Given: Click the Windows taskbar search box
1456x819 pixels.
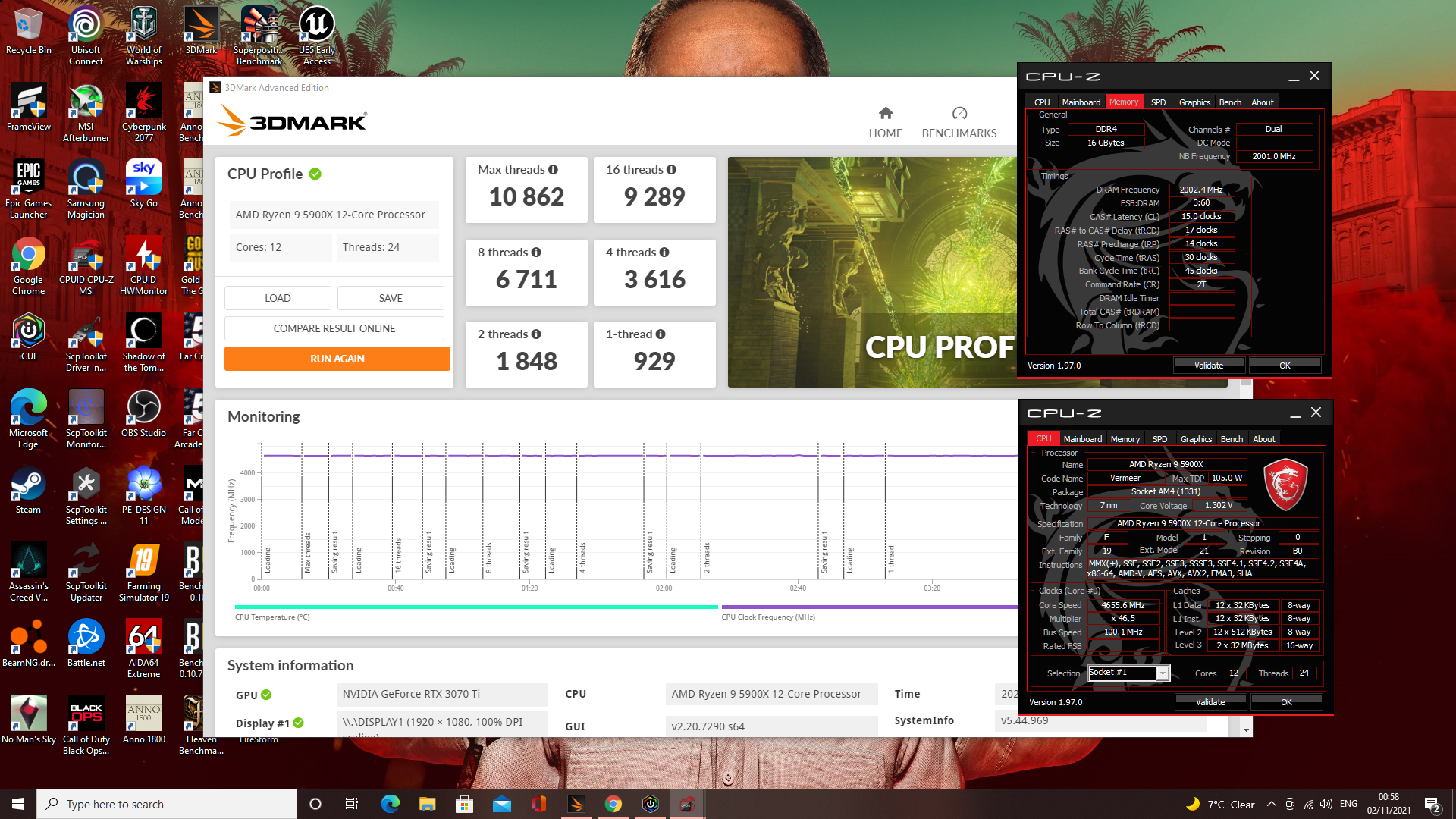Looking at the screenshot, I should point(167,804).
